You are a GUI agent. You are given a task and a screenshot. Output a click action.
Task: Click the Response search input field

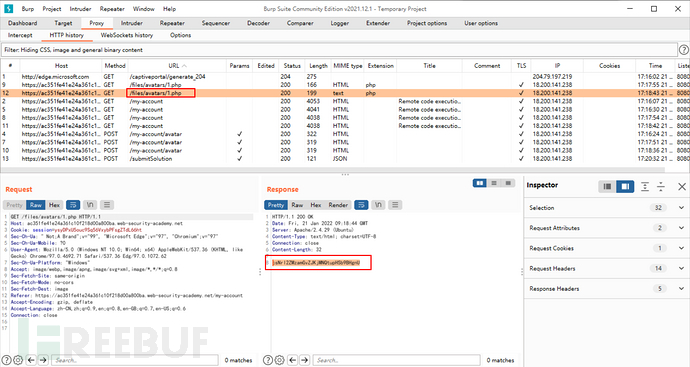pos(396,360)
